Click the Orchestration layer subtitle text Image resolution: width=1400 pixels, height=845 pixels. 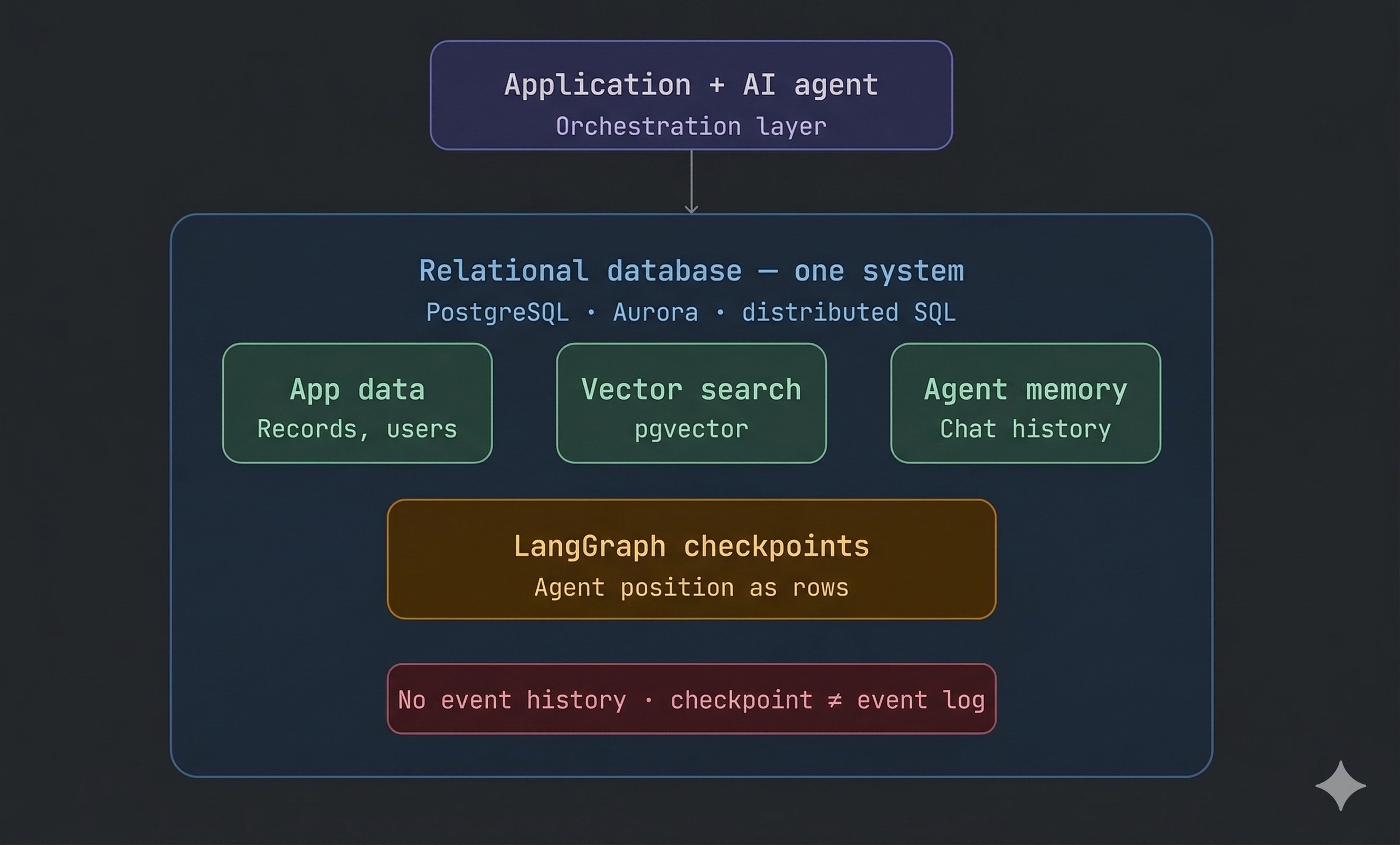click(x=691, y=126)
